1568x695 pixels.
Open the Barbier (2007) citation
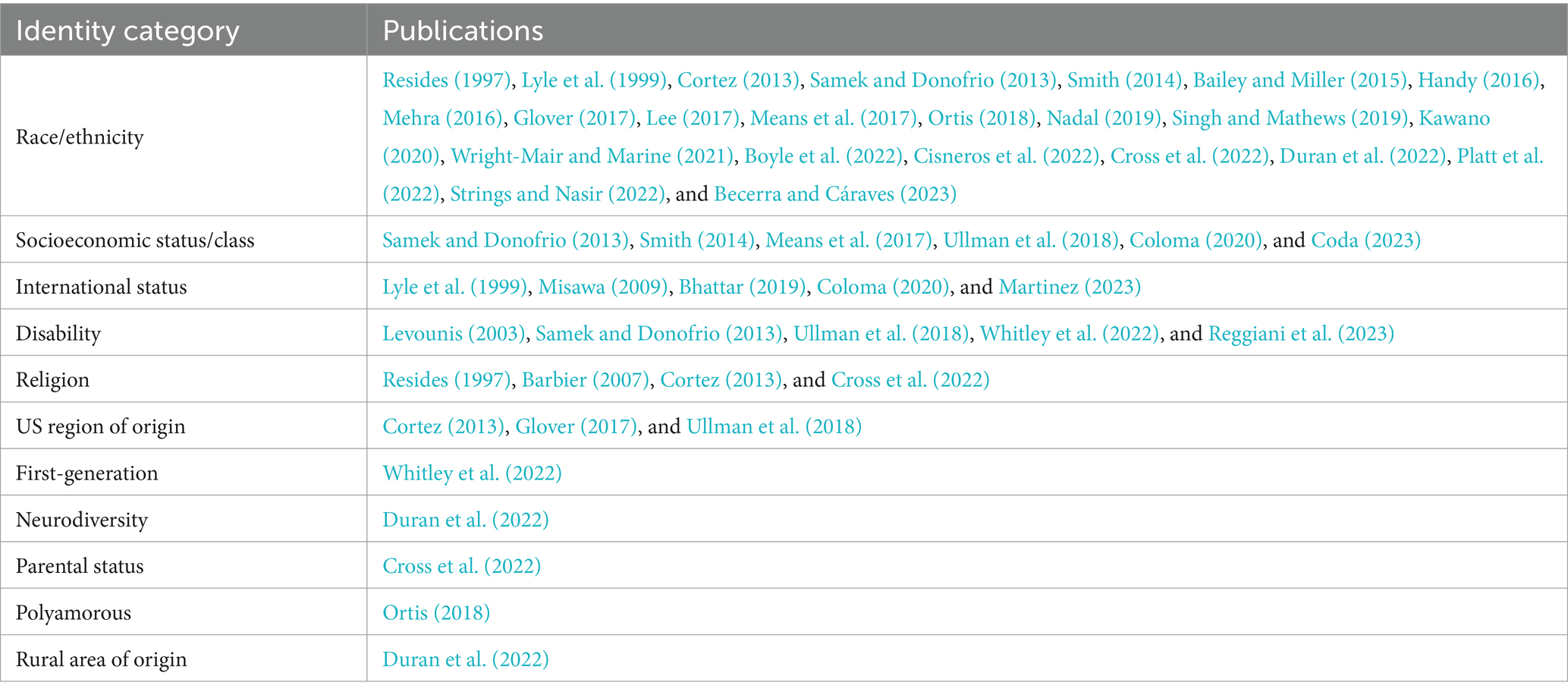(x=586, y=380)
